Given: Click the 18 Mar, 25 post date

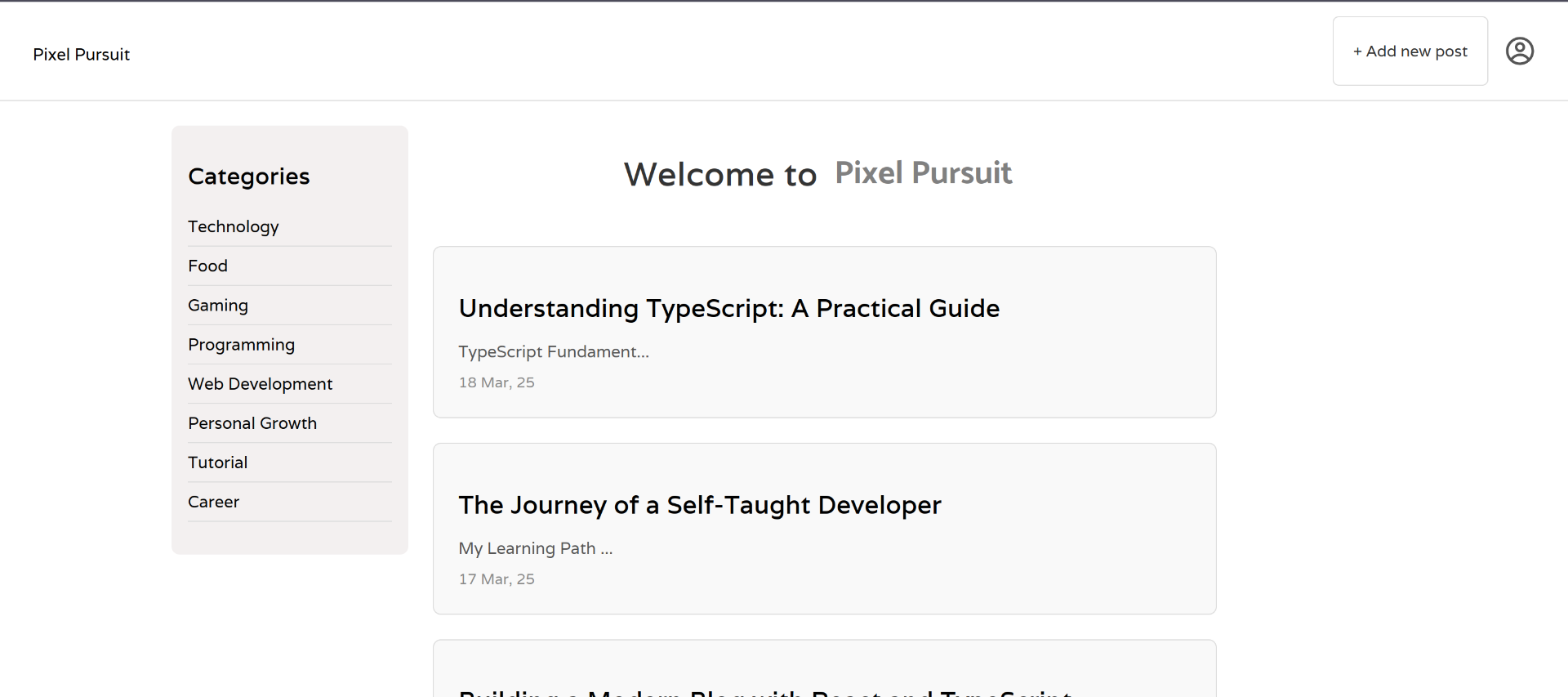Looking at the screenshot, I should pos(497,382).
